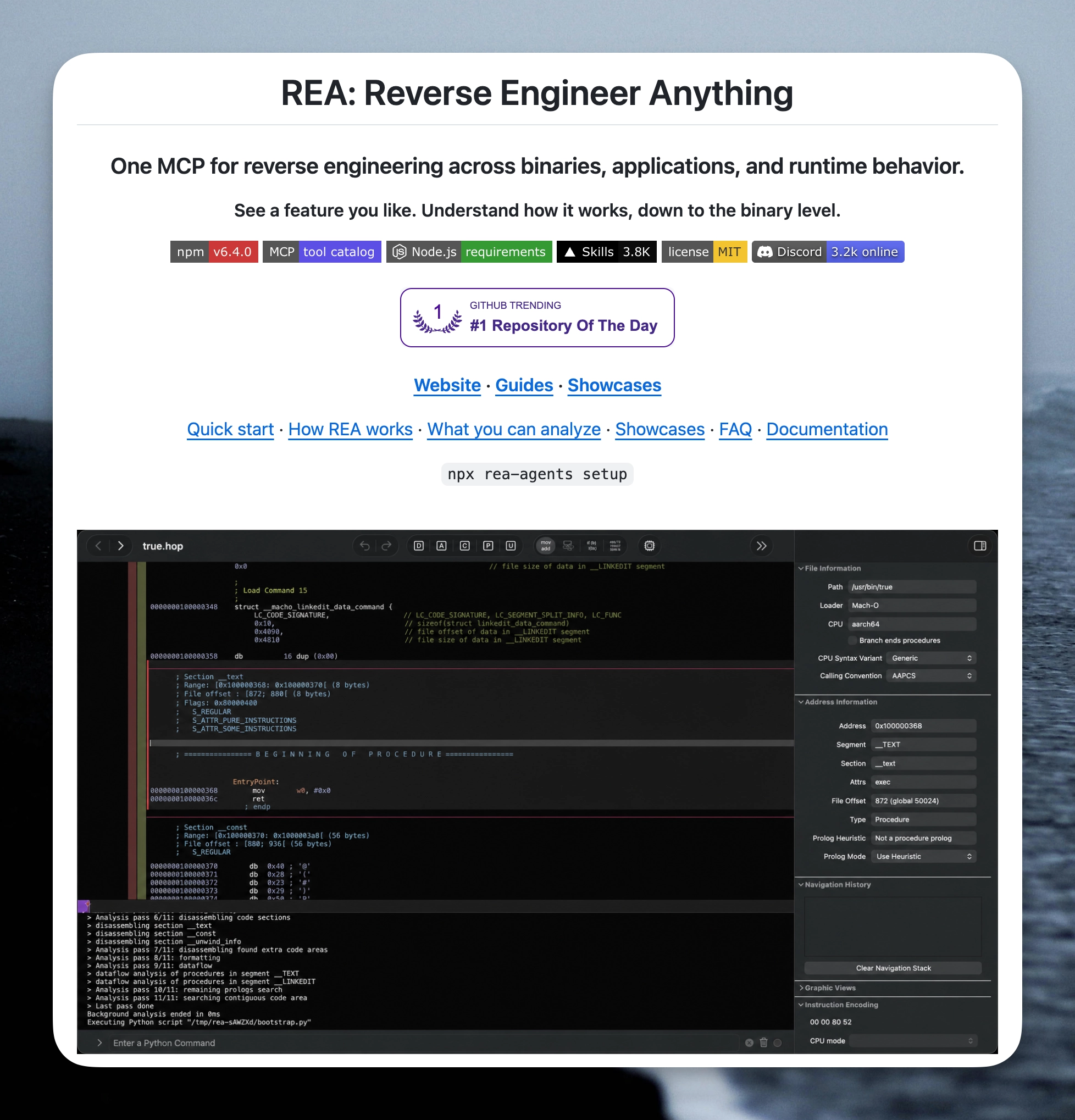Click the Clear Navigation Stack button
1075x1120 pixels.
point(893,968)
